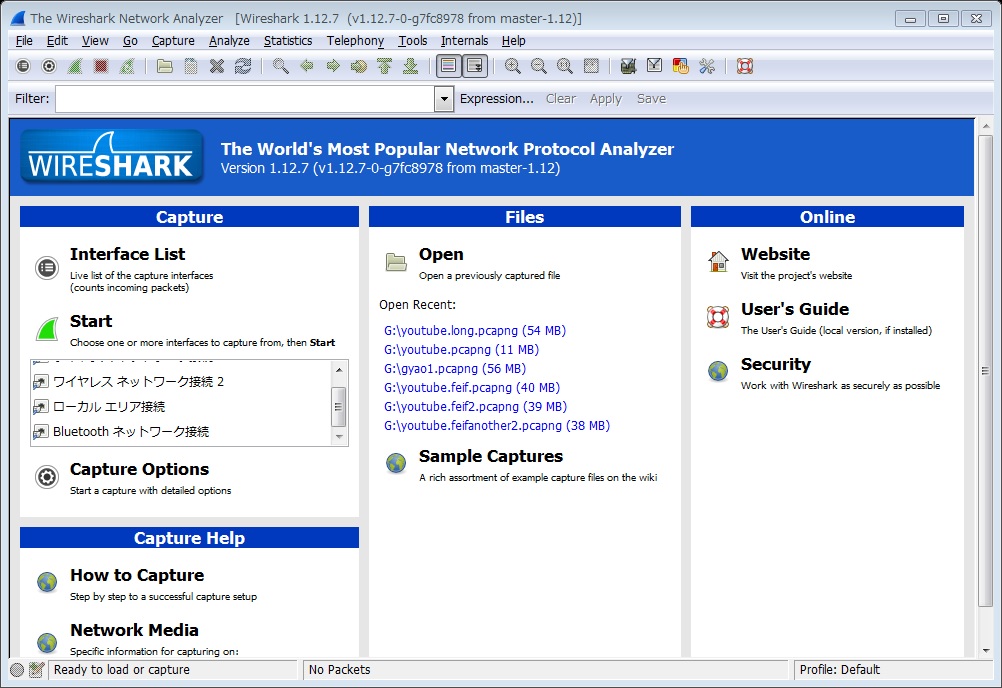This screenshot has width=1002, height=688.
Task: Go forward in packet history with the right arrow
Action: pos(333,66)
